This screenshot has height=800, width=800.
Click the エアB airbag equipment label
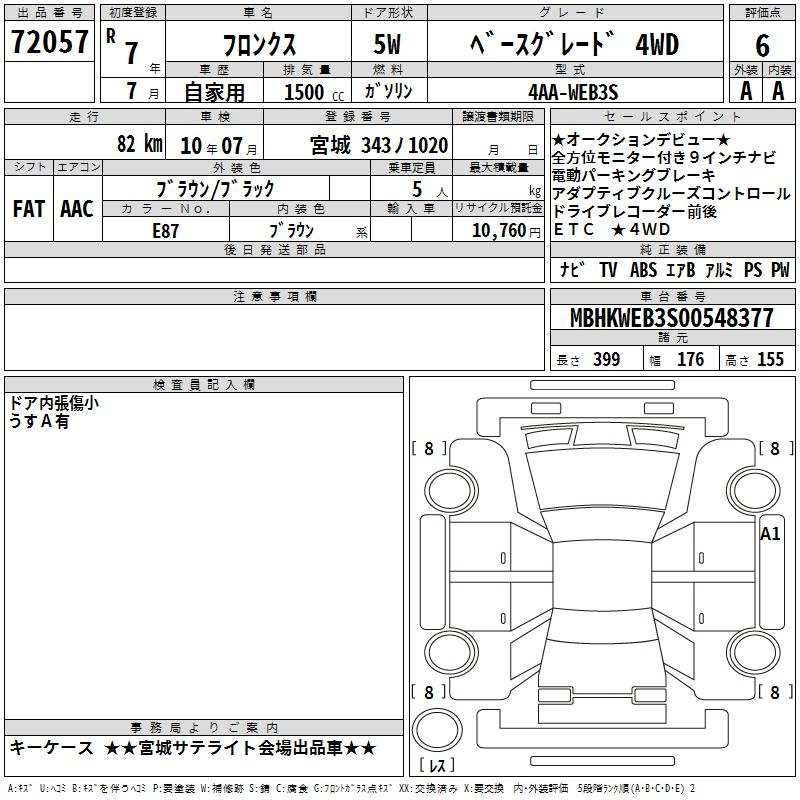click(680, 270)
